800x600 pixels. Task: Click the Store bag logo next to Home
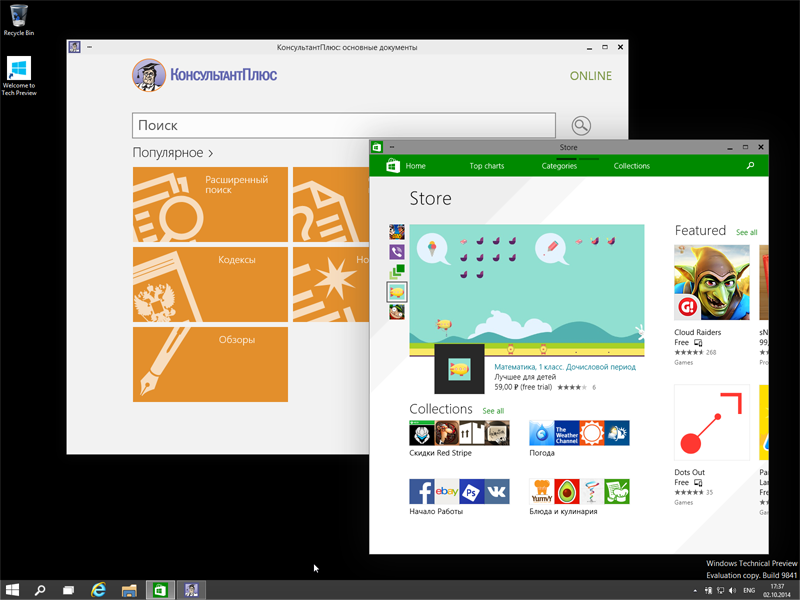pos(393,166)
